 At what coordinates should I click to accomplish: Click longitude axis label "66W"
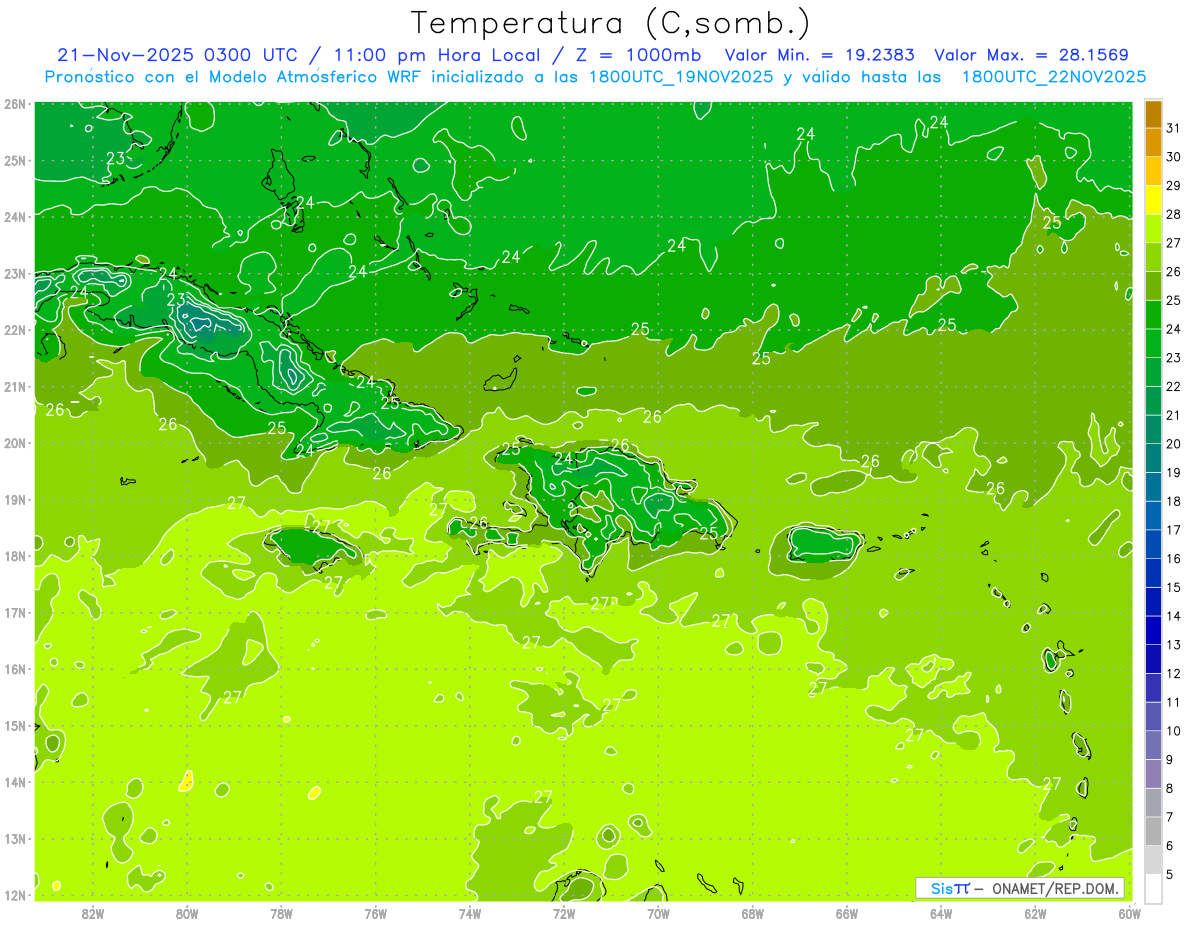[x=847, y=913]
